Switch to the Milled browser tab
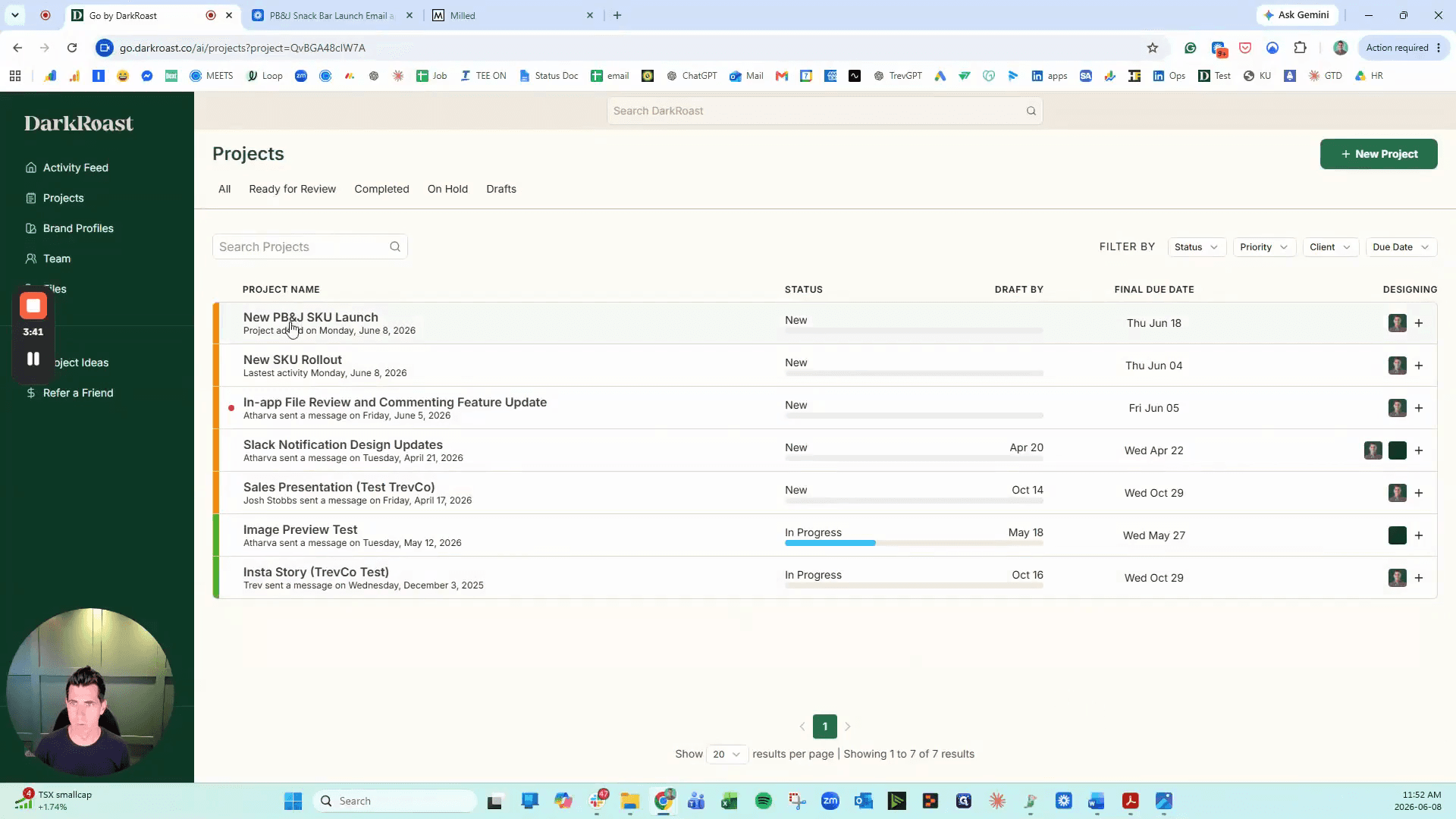Image resolution: width=1456 pixels, height=819 pixels. coord(513,15)
